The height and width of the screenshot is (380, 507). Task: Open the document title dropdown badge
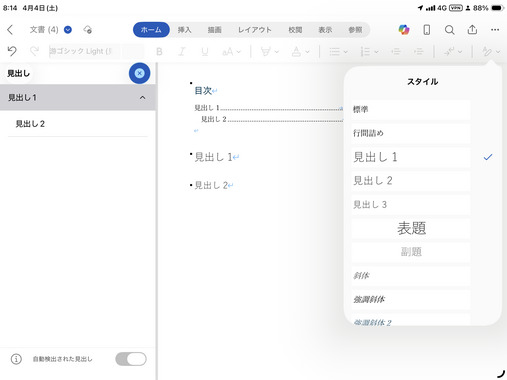tap(68, 30)
